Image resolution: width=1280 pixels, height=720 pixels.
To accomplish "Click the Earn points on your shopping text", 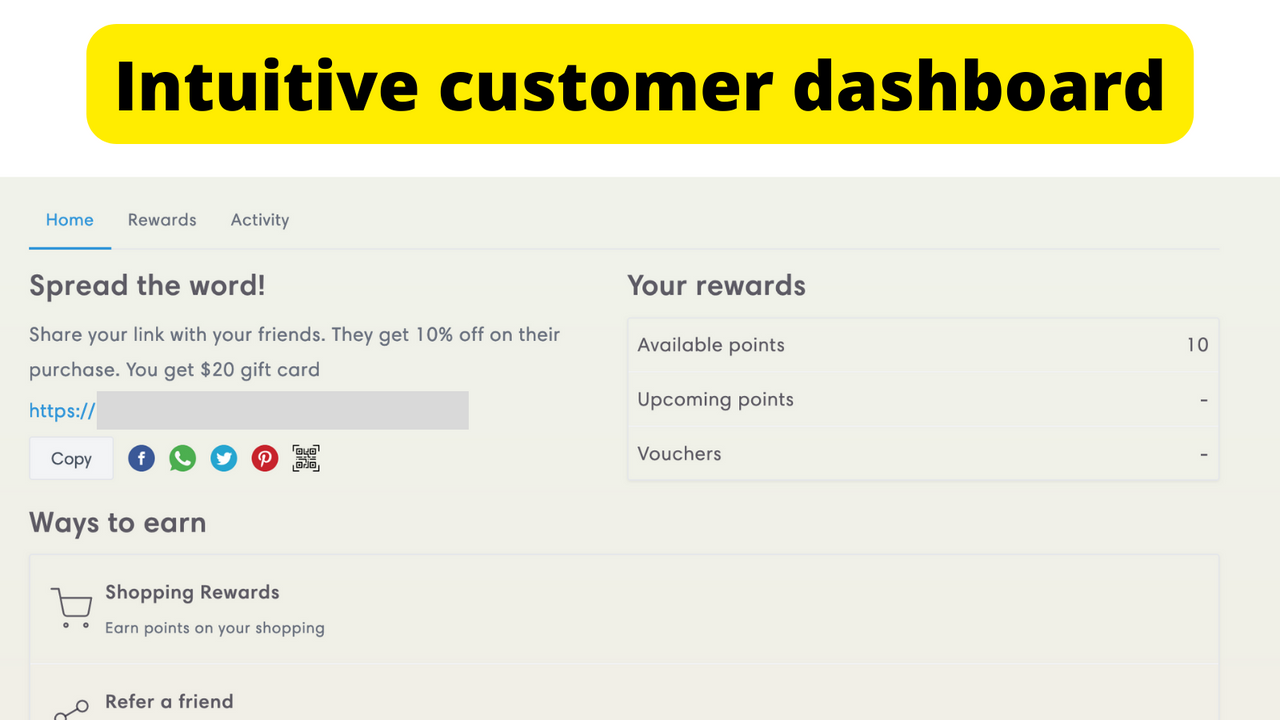I will 214,628.
